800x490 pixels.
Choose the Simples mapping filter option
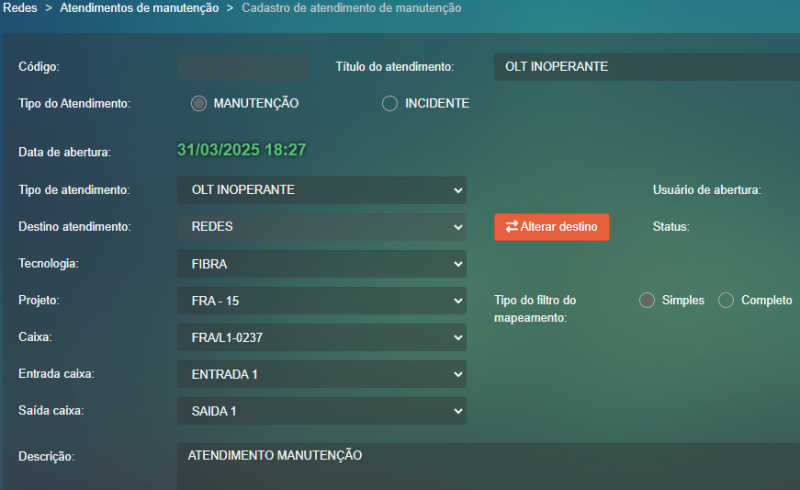647,300
